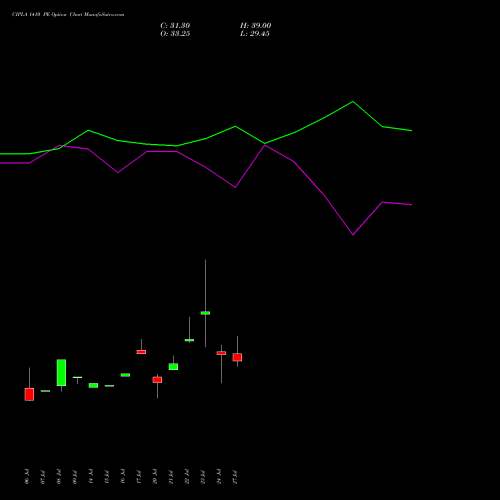Select the red candle for 06 Jul
Image resolution: width=500 pixels, height=500 pixels.
(x=29, y=394)
